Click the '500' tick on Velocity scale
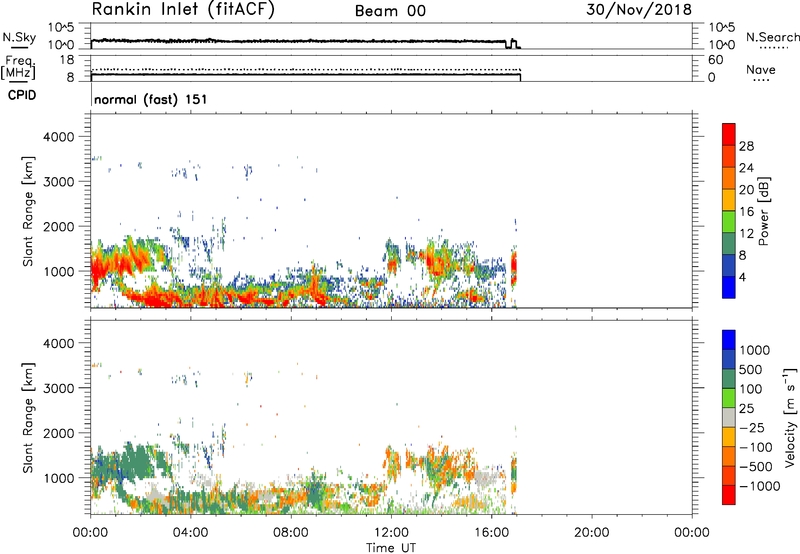This screenshot has width=800, height=554. tap(751, 370)
